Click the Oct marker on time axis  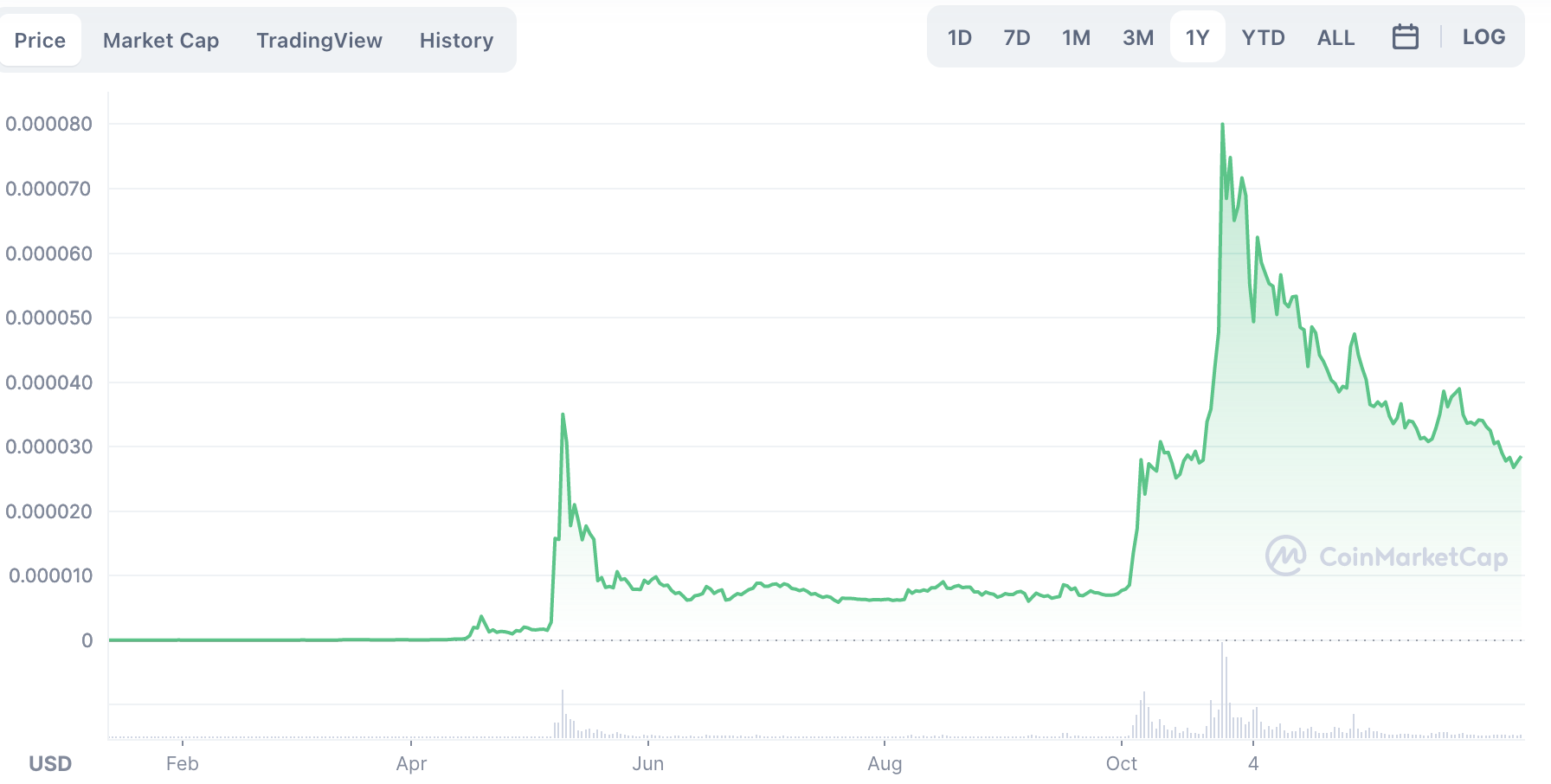pyautogui.click(x=1122, y=763)
